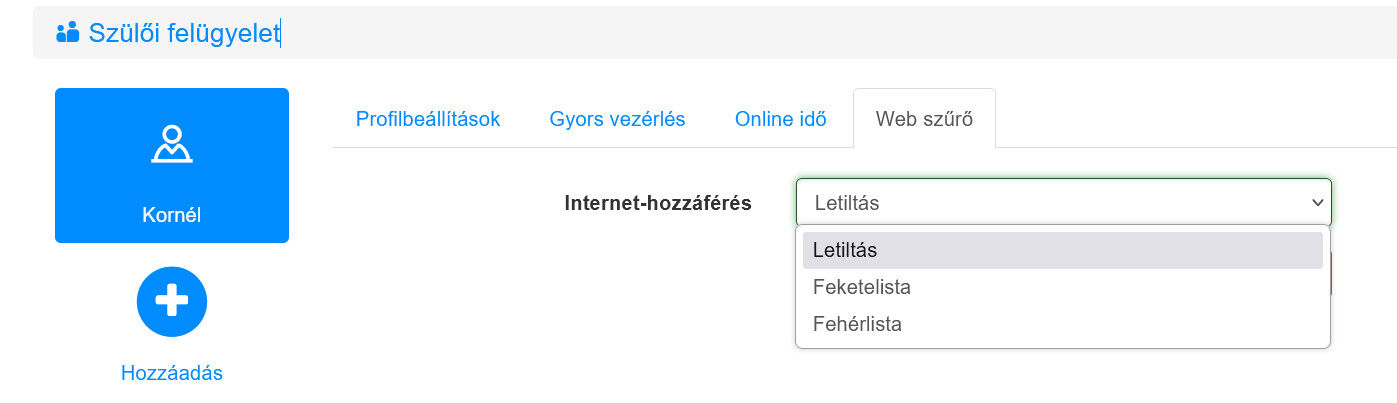Go to the Online idő tab
Screen dimensions: 1397x403
pyautogui.click(x=780, y=119)
